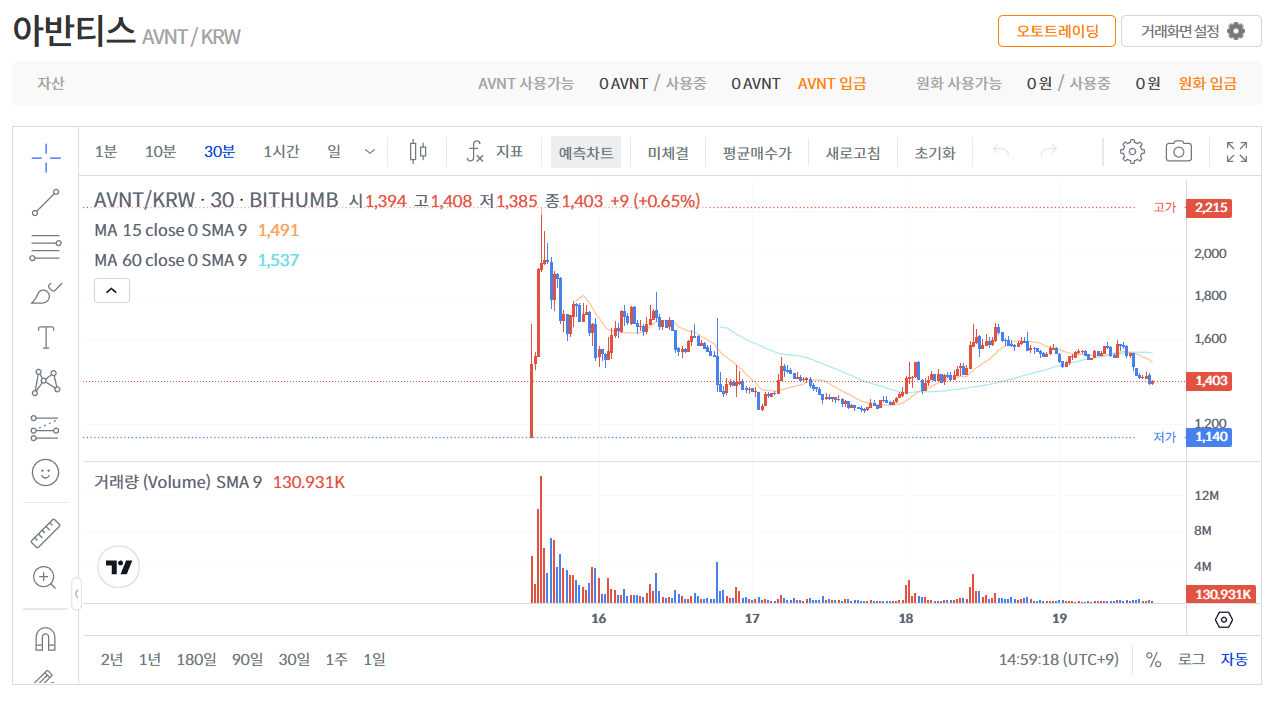Select the ruler measure tool

pos(45,533)
